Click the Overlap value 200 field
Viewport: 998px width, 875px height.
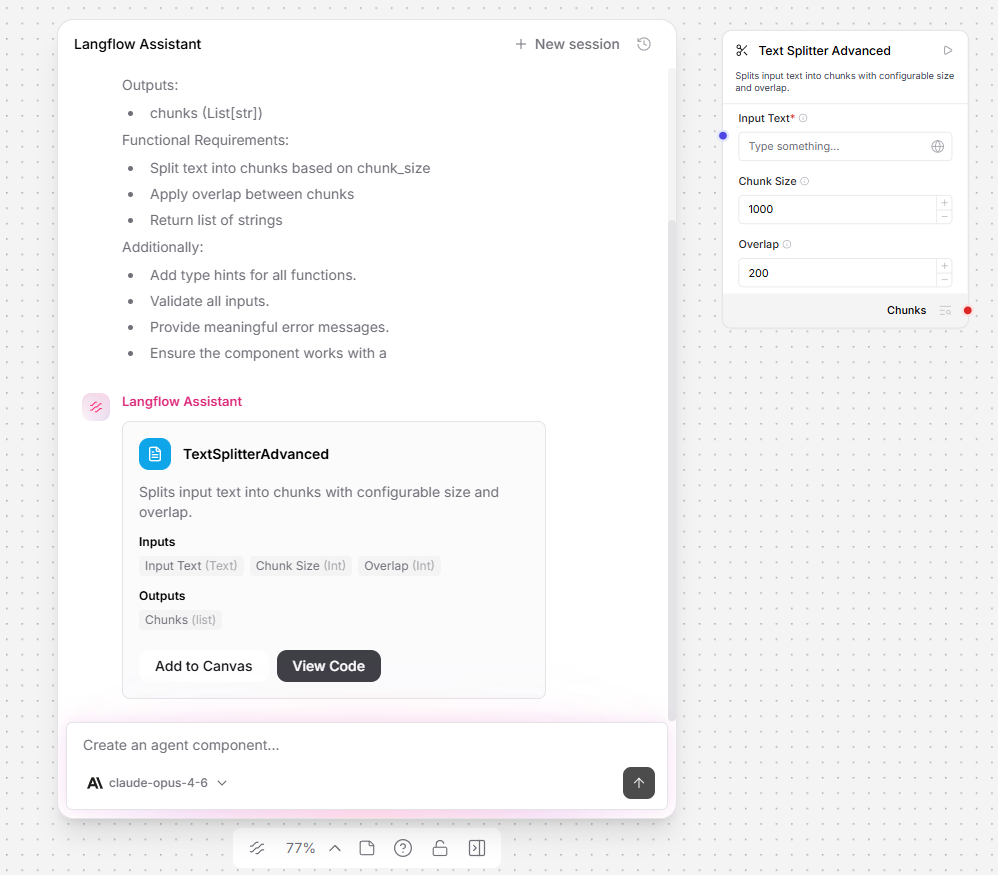click(838, 273)
